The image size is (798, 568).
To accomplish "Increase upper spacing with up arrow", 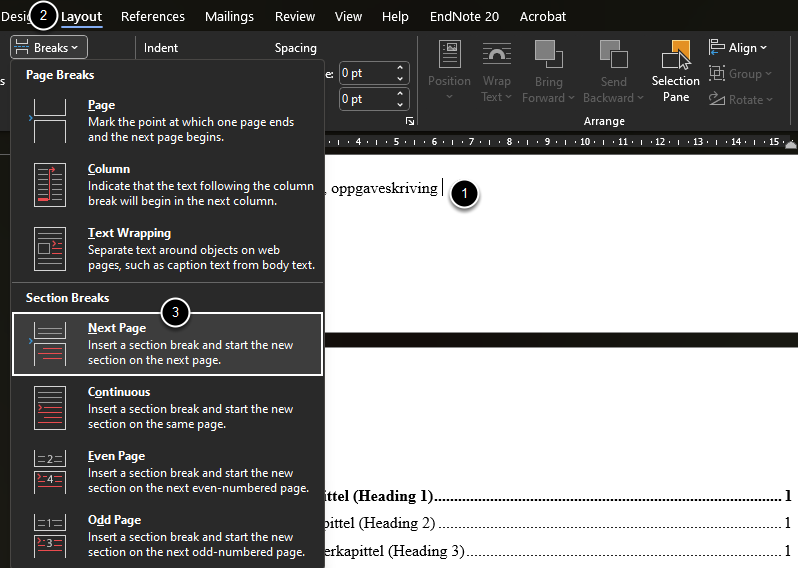I will click(x=400, y=68).
